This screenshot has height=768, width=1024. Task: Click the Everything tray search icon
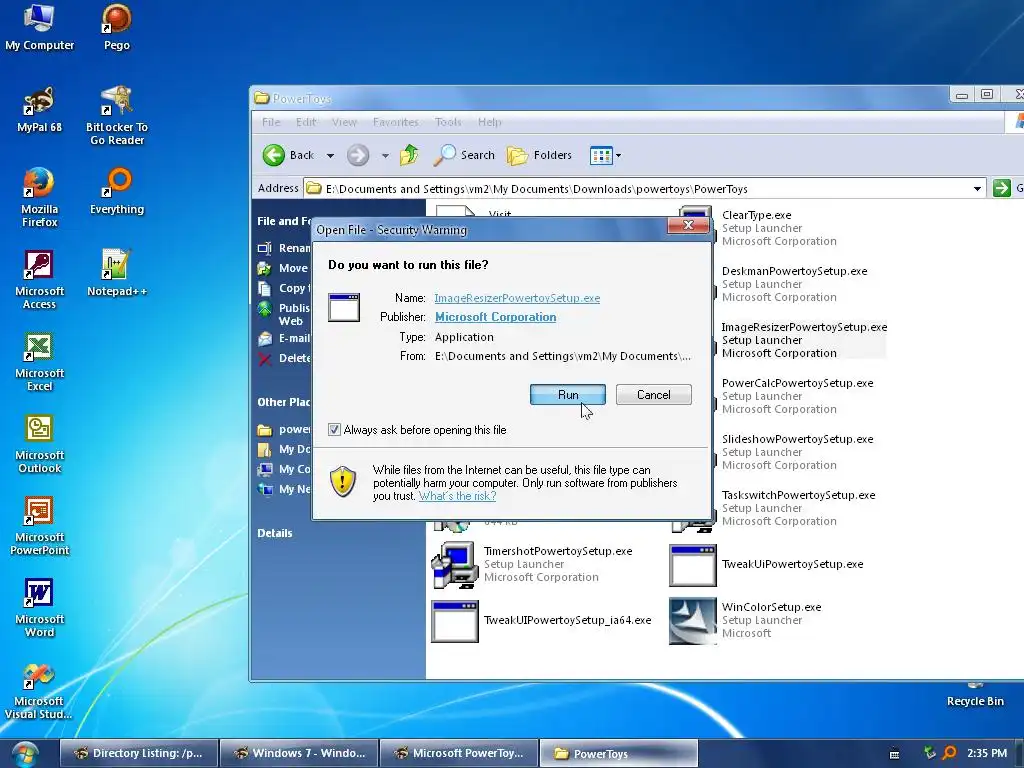coord(950,753)
